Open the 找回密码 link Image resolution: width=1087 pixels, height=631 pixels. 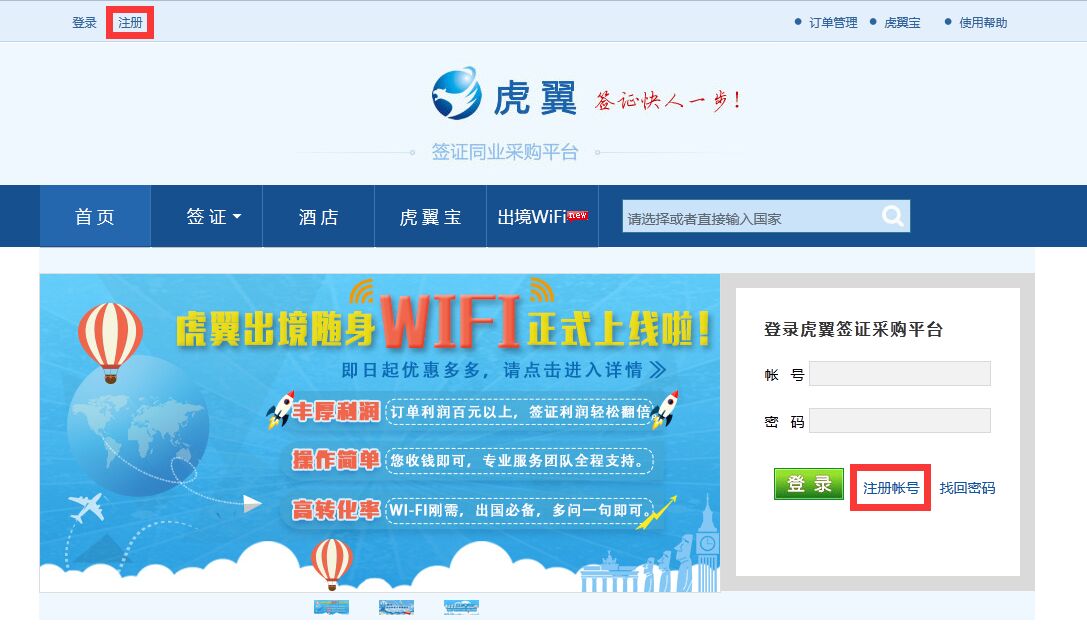point(967,488)
